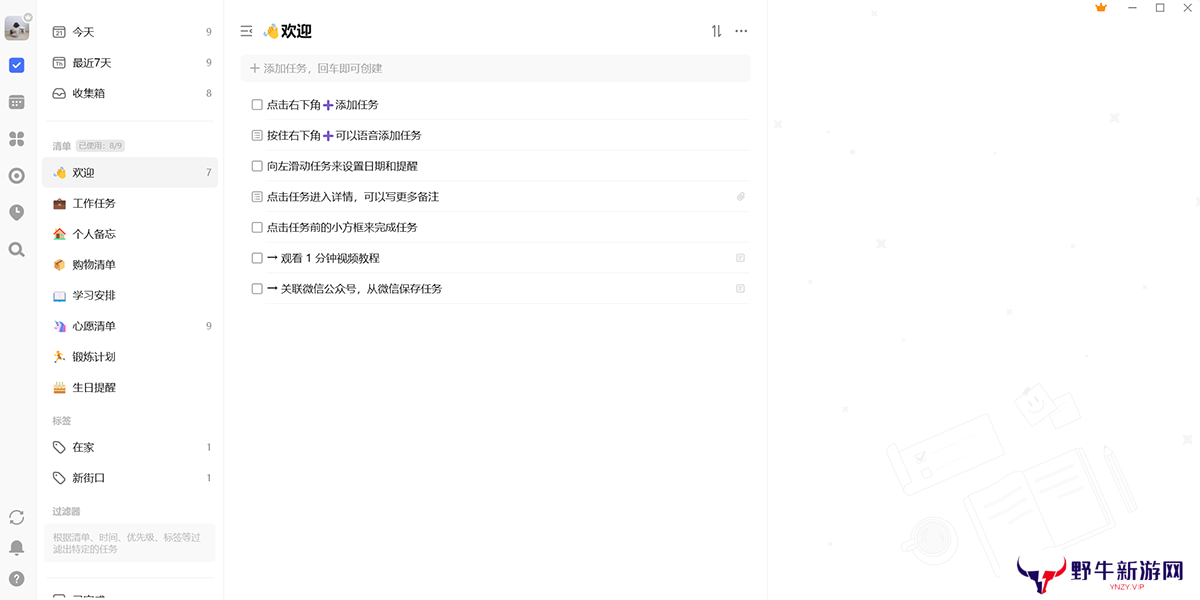Open the 心愿清单 list
Viewport: 1200px width, 600px height.
coord(130,326)
